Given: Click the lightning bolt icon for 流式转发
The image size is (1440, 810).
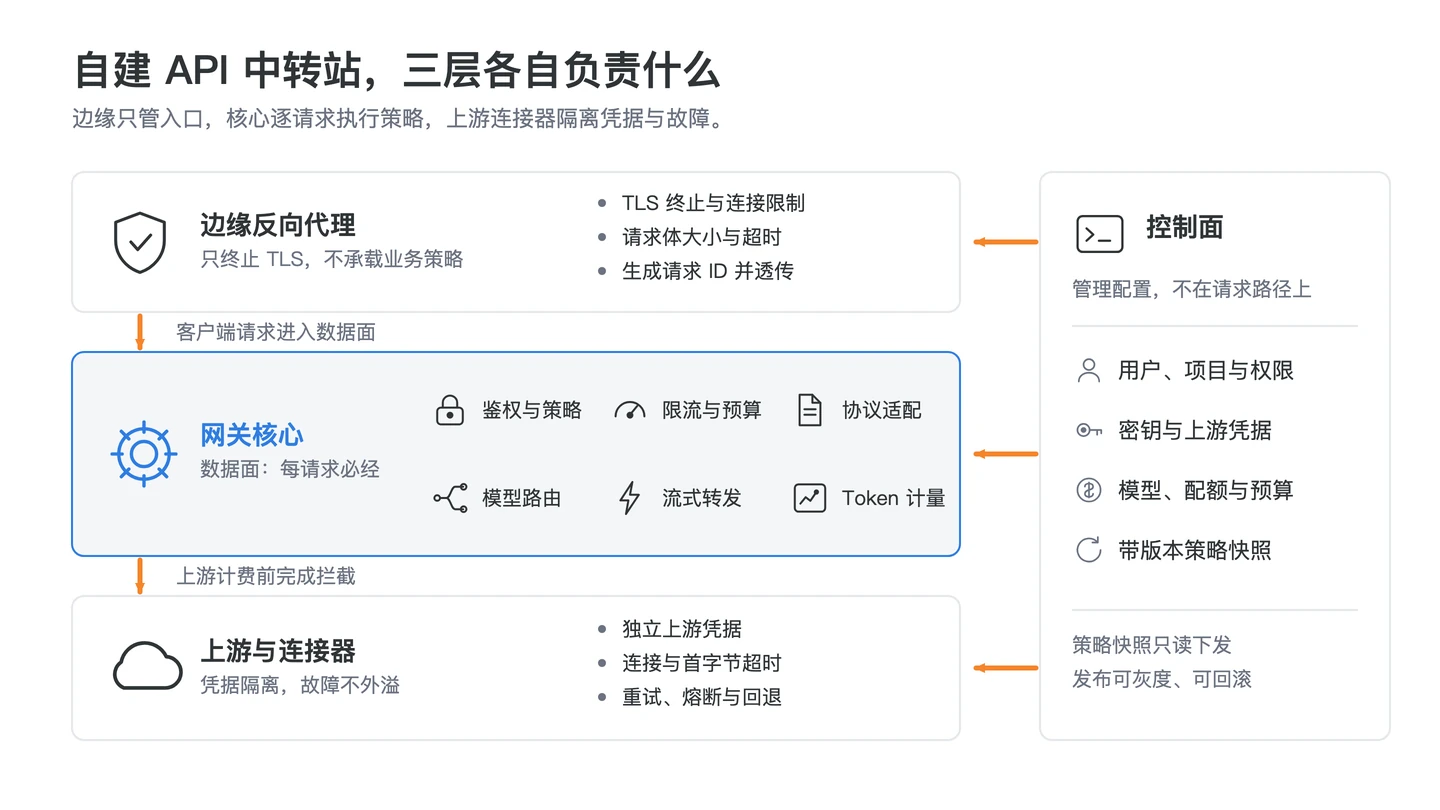Looking at the screenshot, I should coord(630,498).
